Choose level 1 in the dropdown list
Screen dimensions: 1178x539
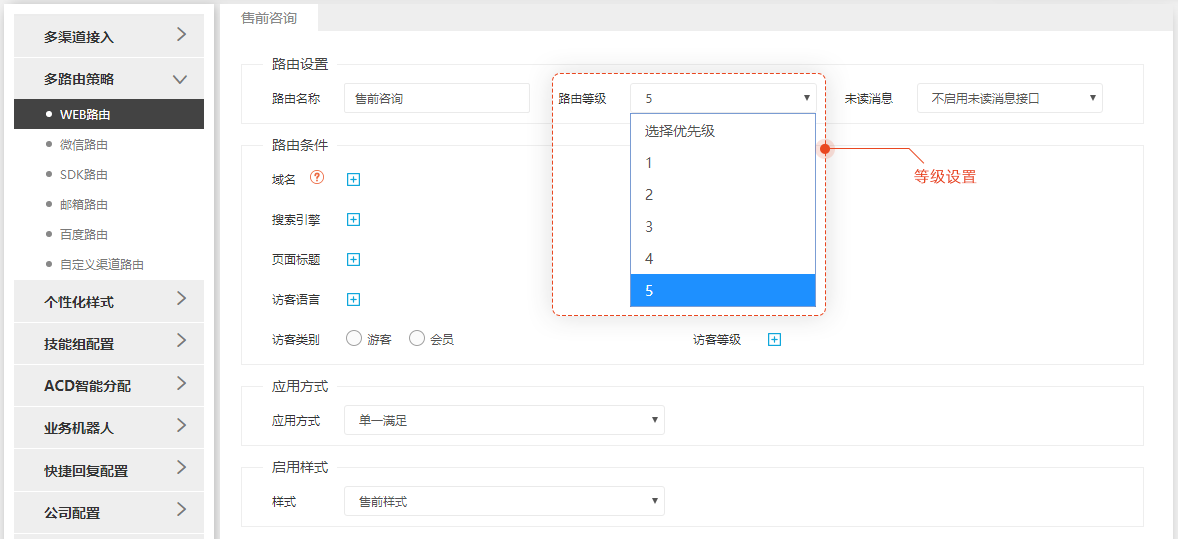(723, 162)
